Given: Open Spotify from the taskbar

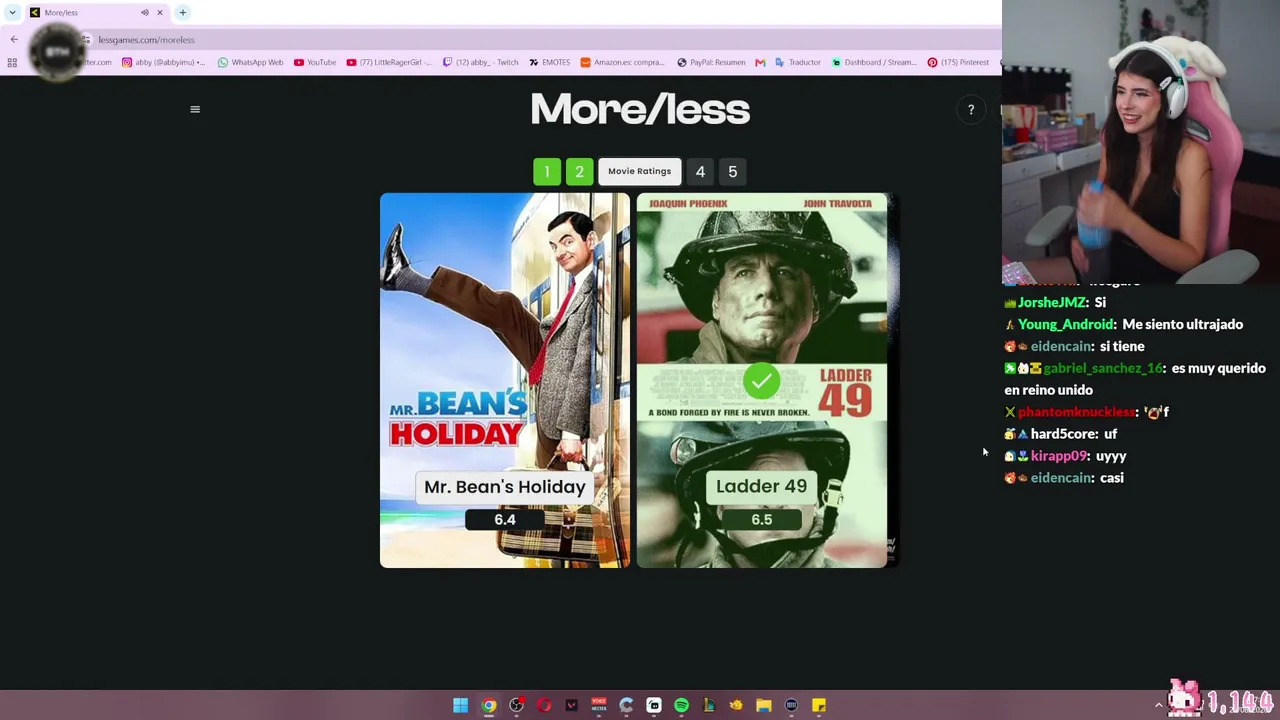Looking at the screenshot, I should [x=681, y=705].
